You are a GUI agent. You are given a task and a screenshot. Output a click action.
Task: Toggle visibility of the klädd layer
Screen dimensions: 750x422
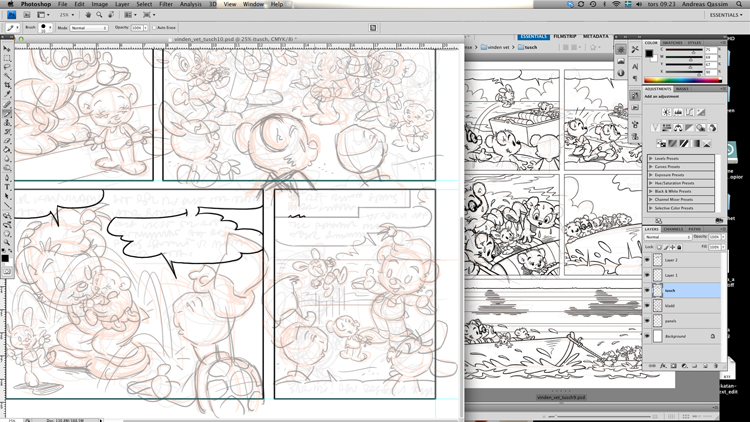pos(647,306)
